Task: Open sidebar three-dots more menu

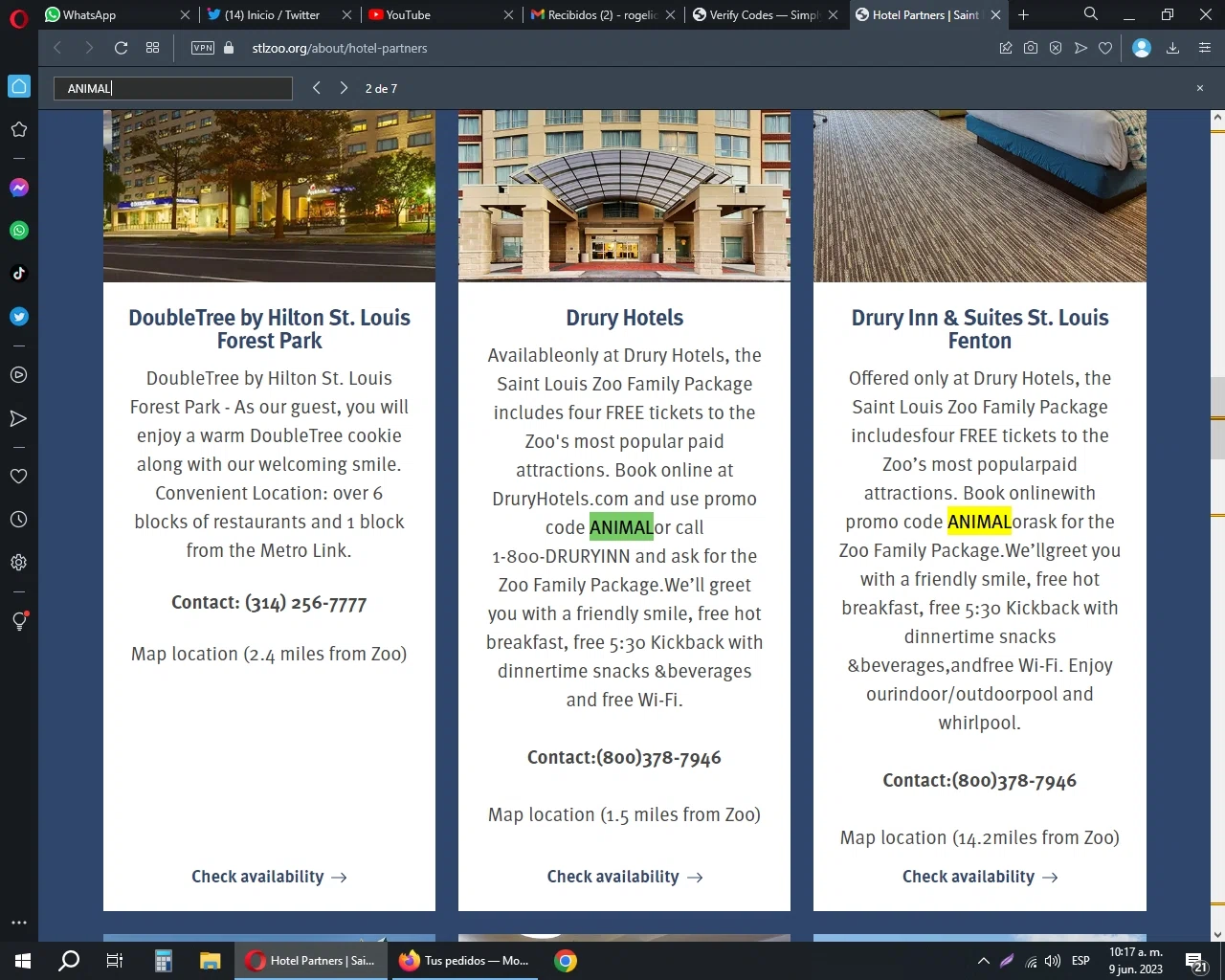Action: coord(18,923)
